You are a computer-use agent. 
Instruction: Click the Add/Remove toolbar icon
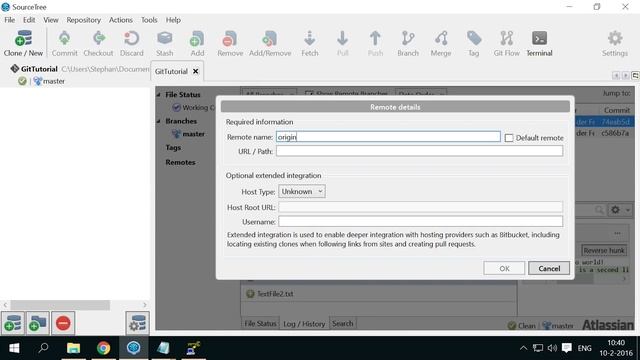(270, 43)
